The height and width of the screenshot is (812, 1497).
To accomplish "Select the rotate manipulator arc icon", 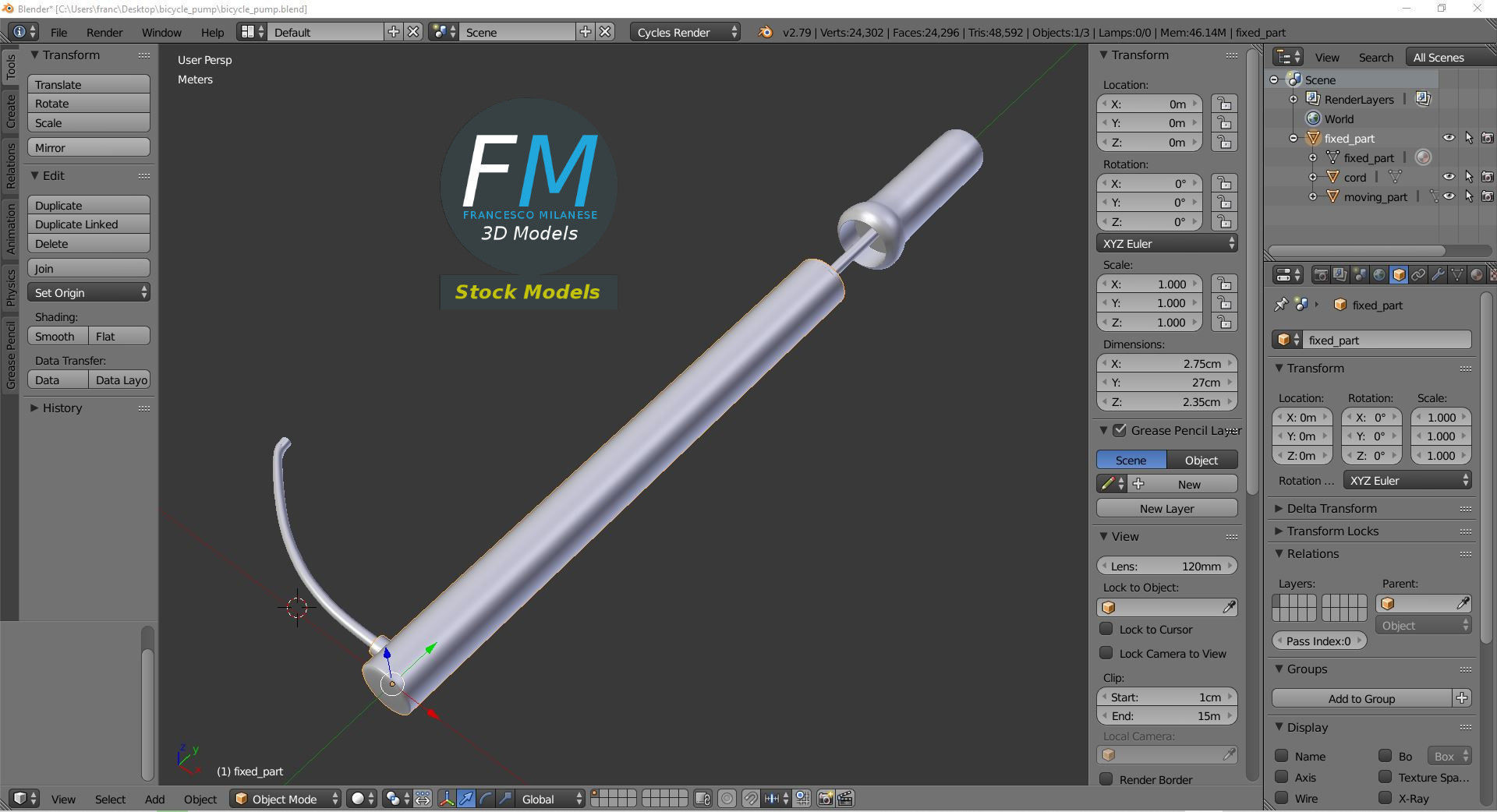I will 486,799.
